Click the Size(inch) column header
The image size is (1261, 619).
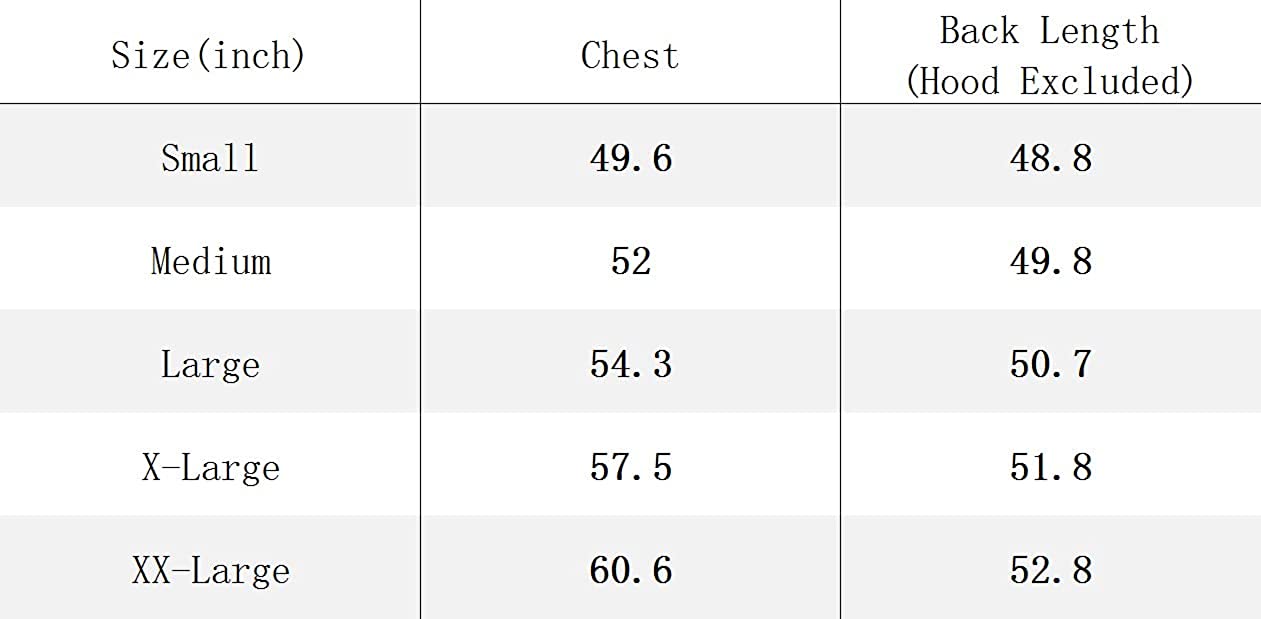208,54
